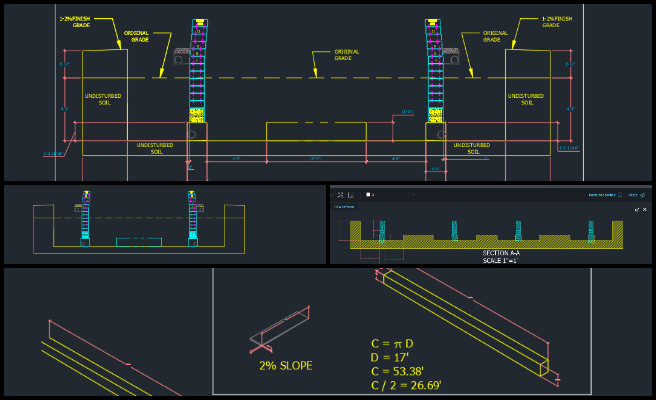Image resolution: width=656 pixels, height=400 pixels.
Task: Select the D = 17' text line
Action: pyautogui.click(x=390, y=357)
